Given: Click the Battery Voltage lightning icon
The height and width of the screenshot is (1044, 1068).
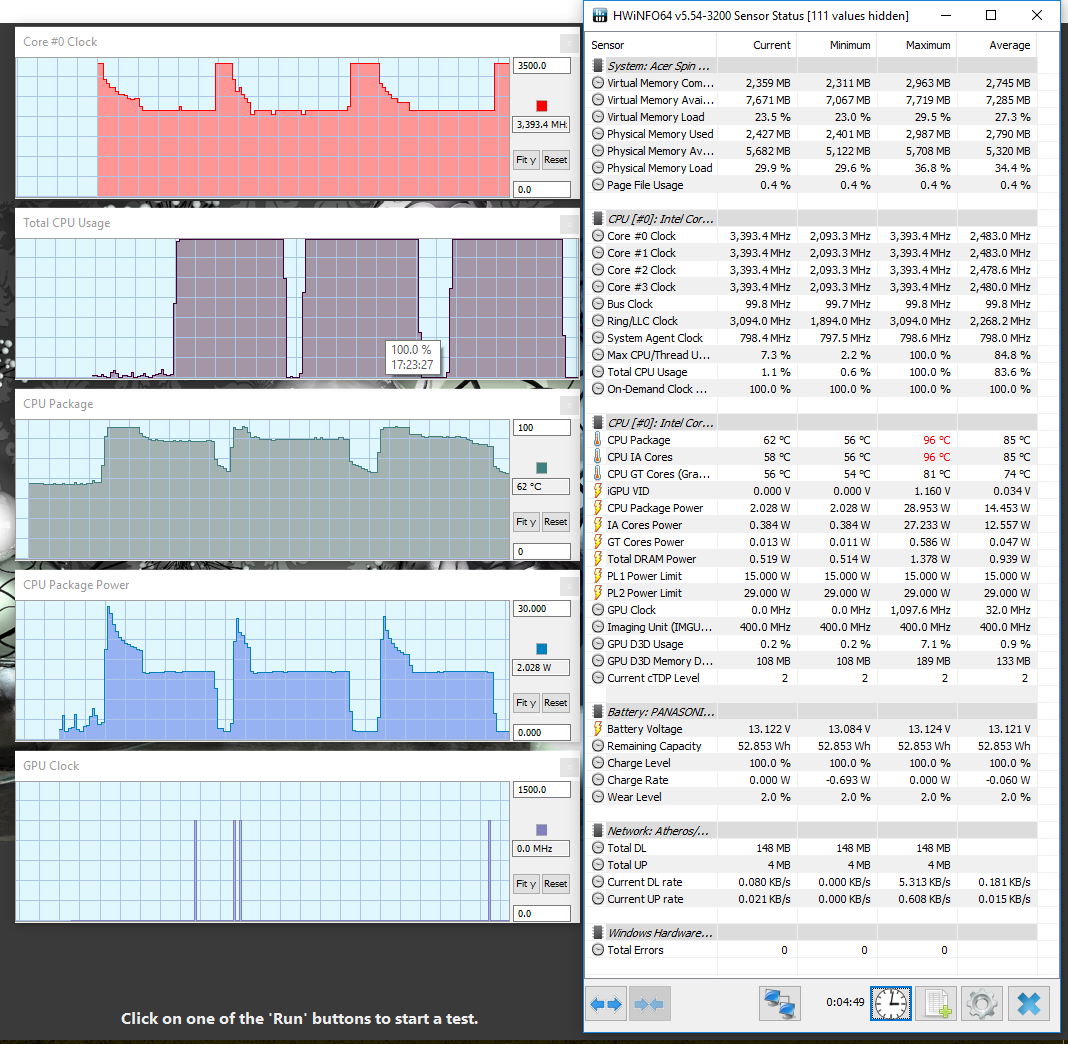Looking at the screenshot, I should point(598,729).
